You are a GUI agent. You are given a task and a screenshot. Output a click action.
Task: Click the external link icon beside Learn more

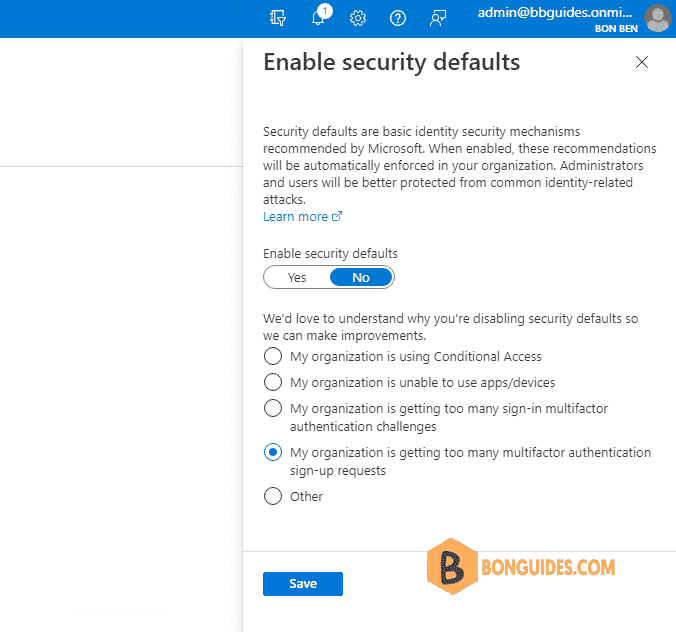click(x=337, y=216)
